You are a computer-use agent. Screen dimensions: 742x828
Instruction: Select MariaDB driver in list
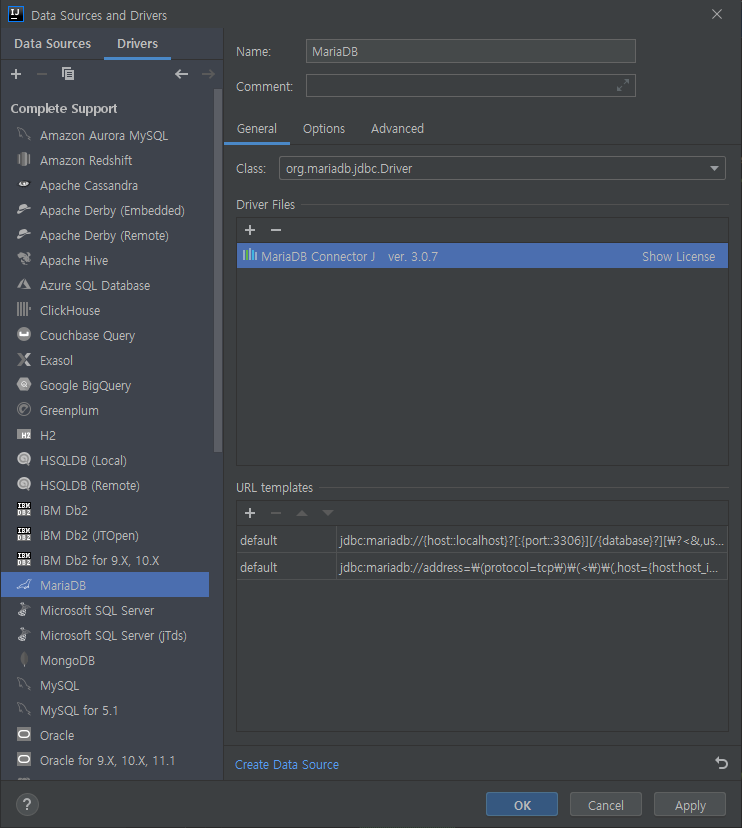105,585
